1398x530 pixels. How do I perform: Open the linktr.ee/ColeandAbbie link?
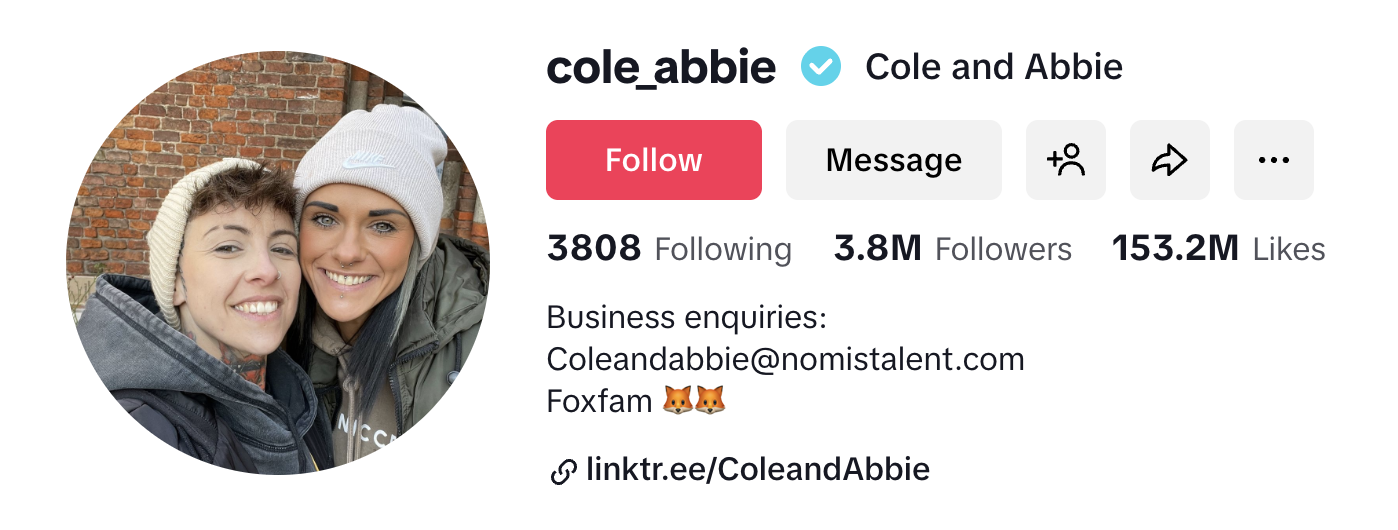point(758,469)
